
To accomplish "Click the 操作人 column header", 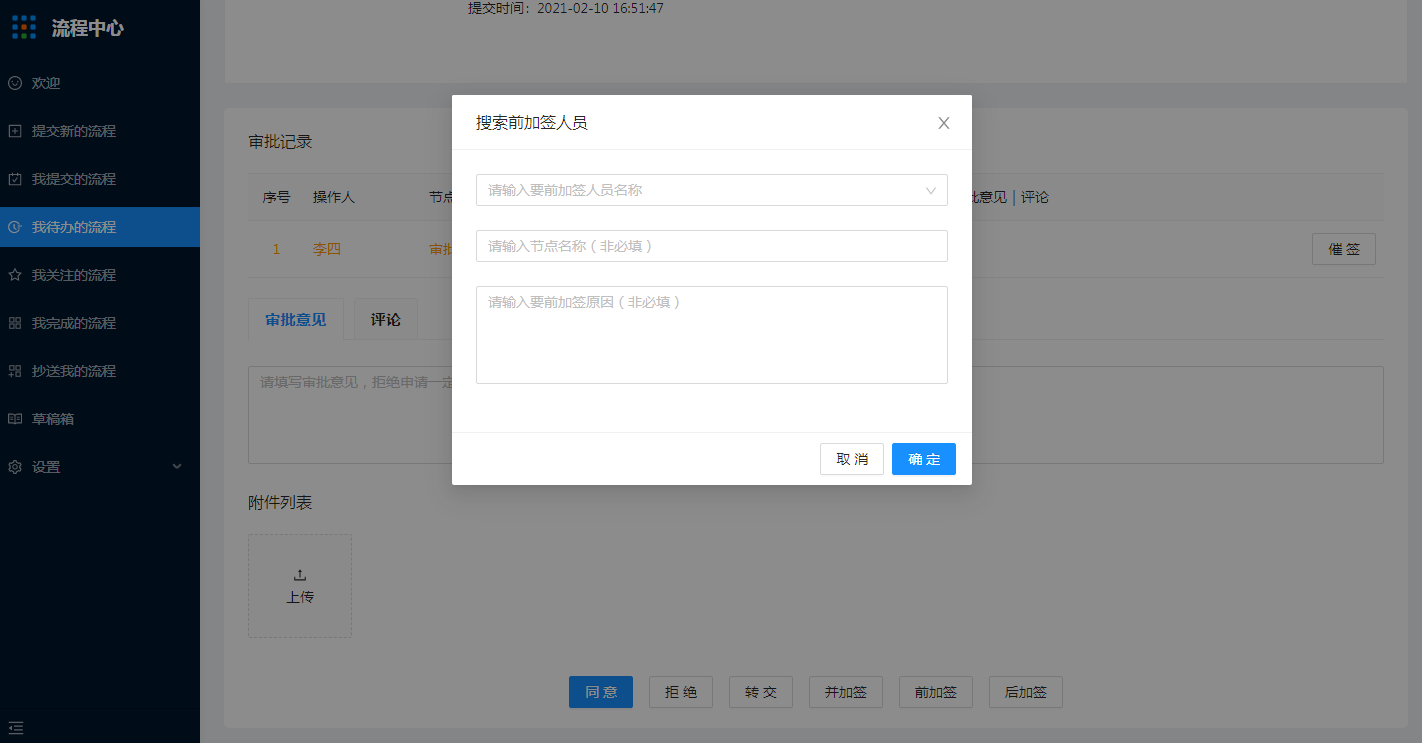I will click(x=334, y=197).
